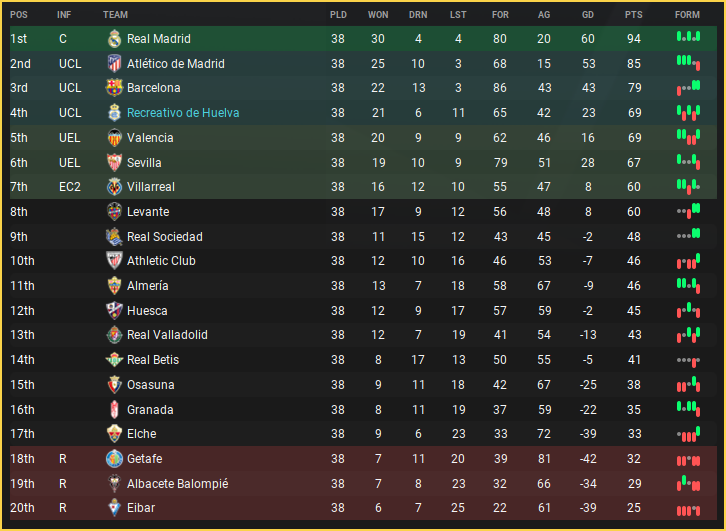Click the Real Betis crest icon
Image resolution: width=726 pixels, height=531 pixels.
114,360
